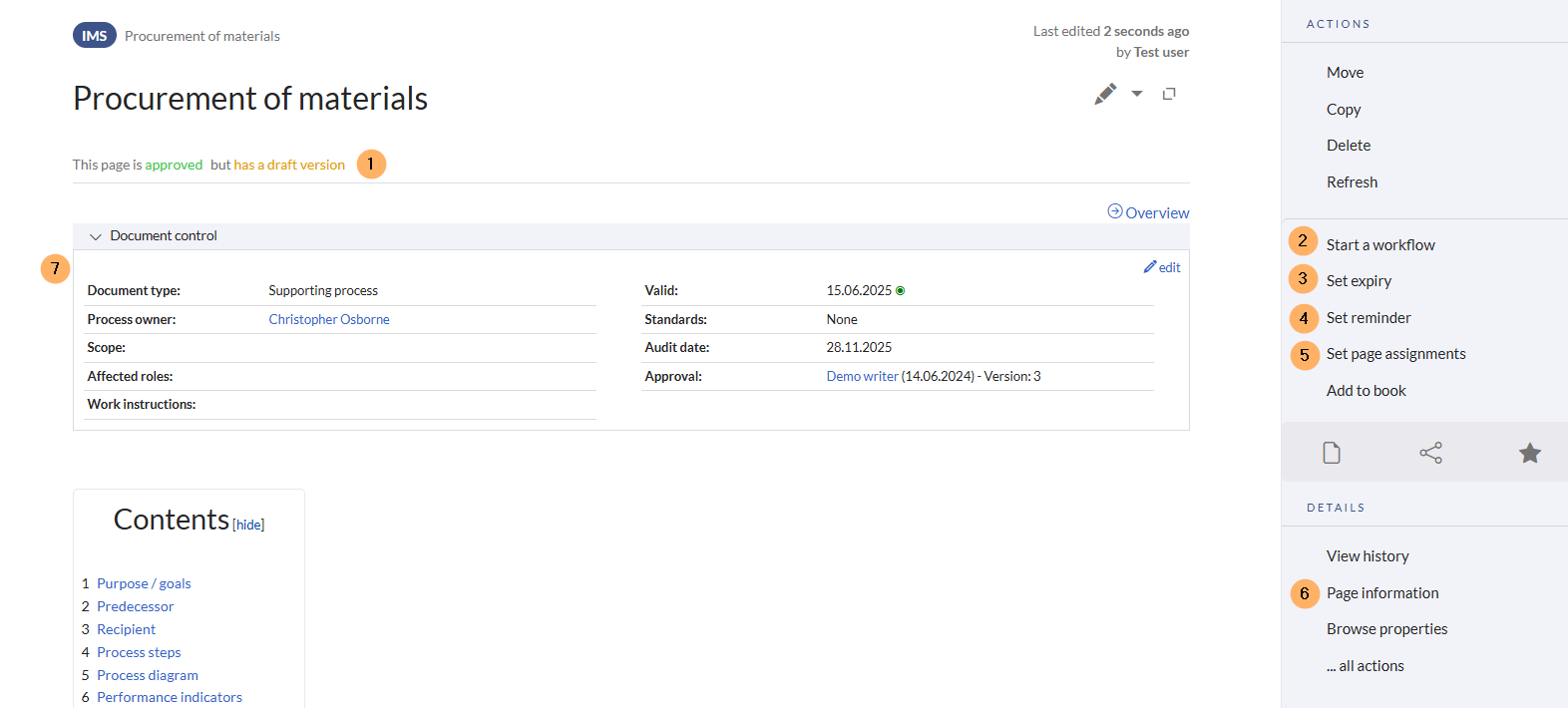Click the pencil edit page icon
This screenshot has width=1568, height=708.
point(1105,94)
